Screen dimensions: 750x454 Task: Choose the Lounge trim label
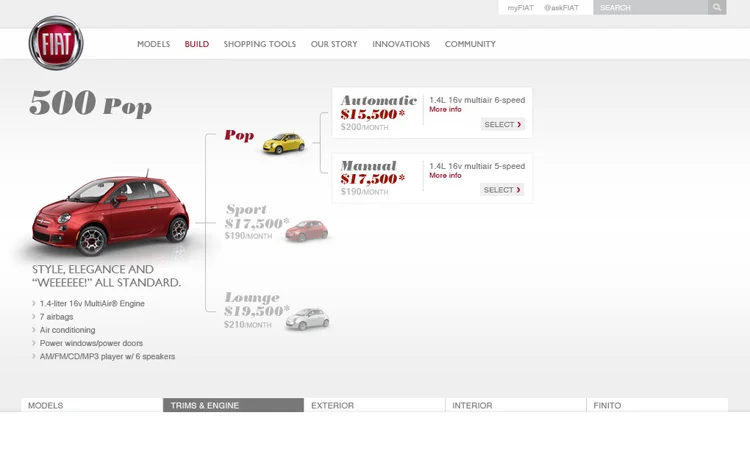tap(252, 298)
